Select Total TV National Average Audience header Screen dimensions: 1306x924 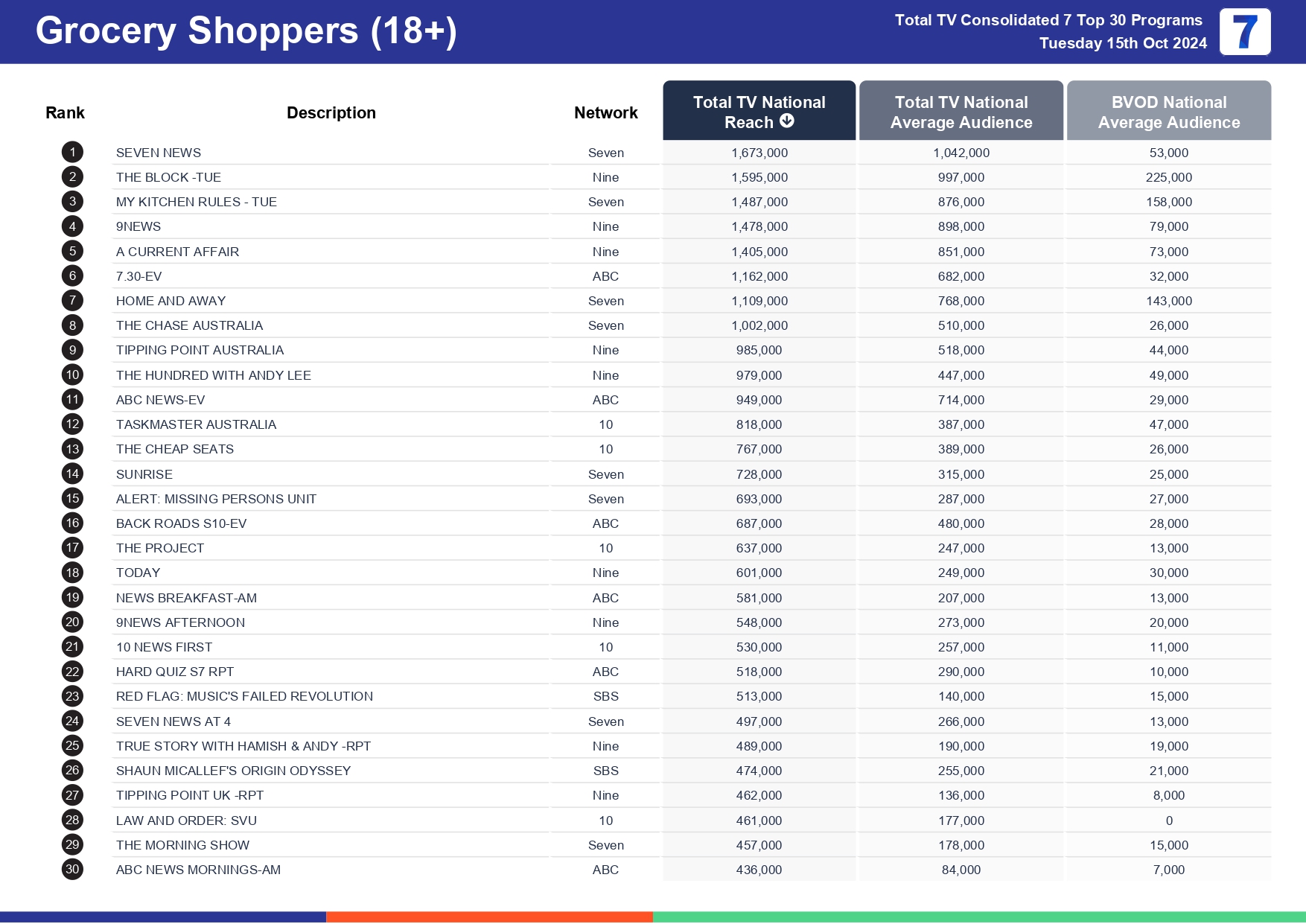(x=961, y=112)
